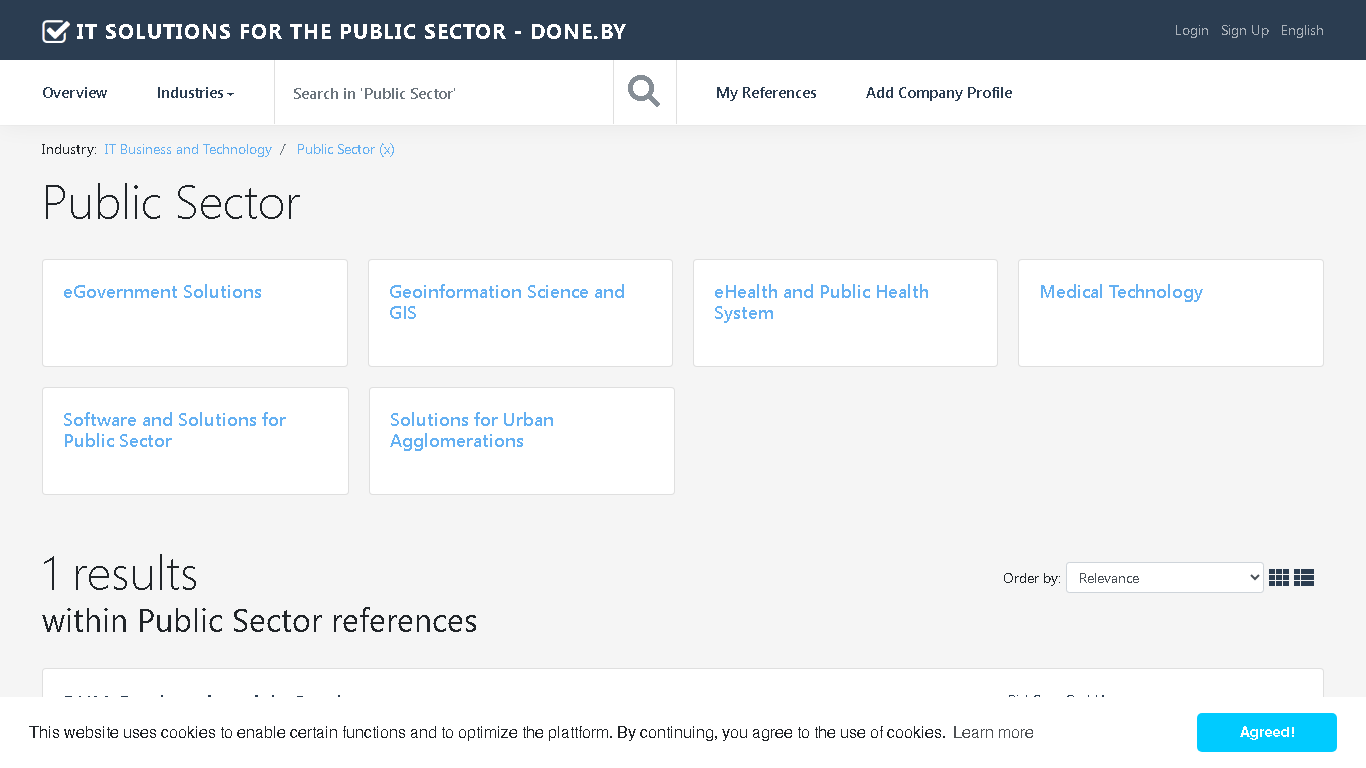Focus the Search in 'Public Sector' field
The height and width of the screenshot is (768, 1366).
(444, 93)
